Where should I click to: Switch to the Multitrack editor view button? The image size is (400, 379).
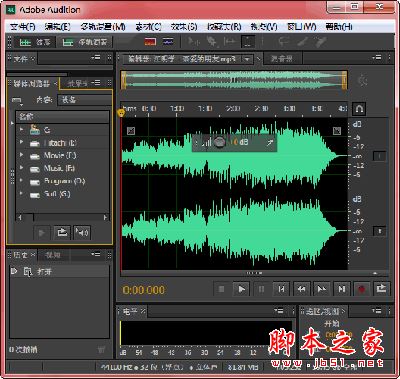pos(85,42)
